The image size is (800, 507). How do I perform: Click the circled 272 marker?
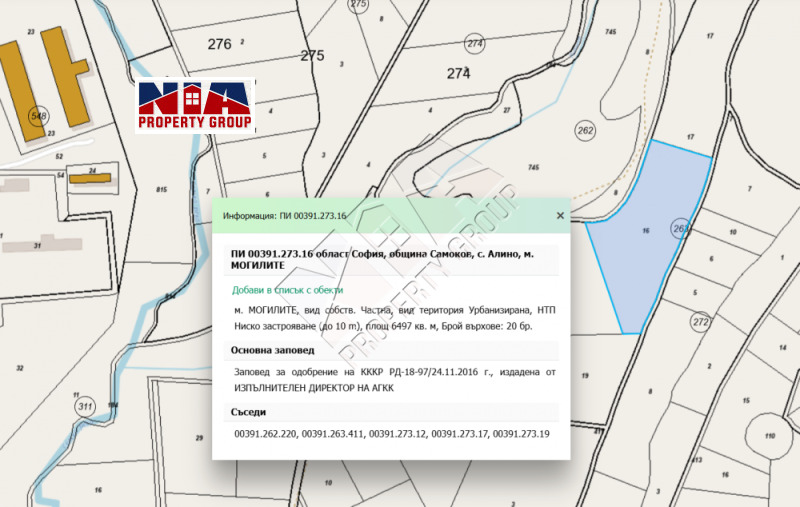pos(701,322)
